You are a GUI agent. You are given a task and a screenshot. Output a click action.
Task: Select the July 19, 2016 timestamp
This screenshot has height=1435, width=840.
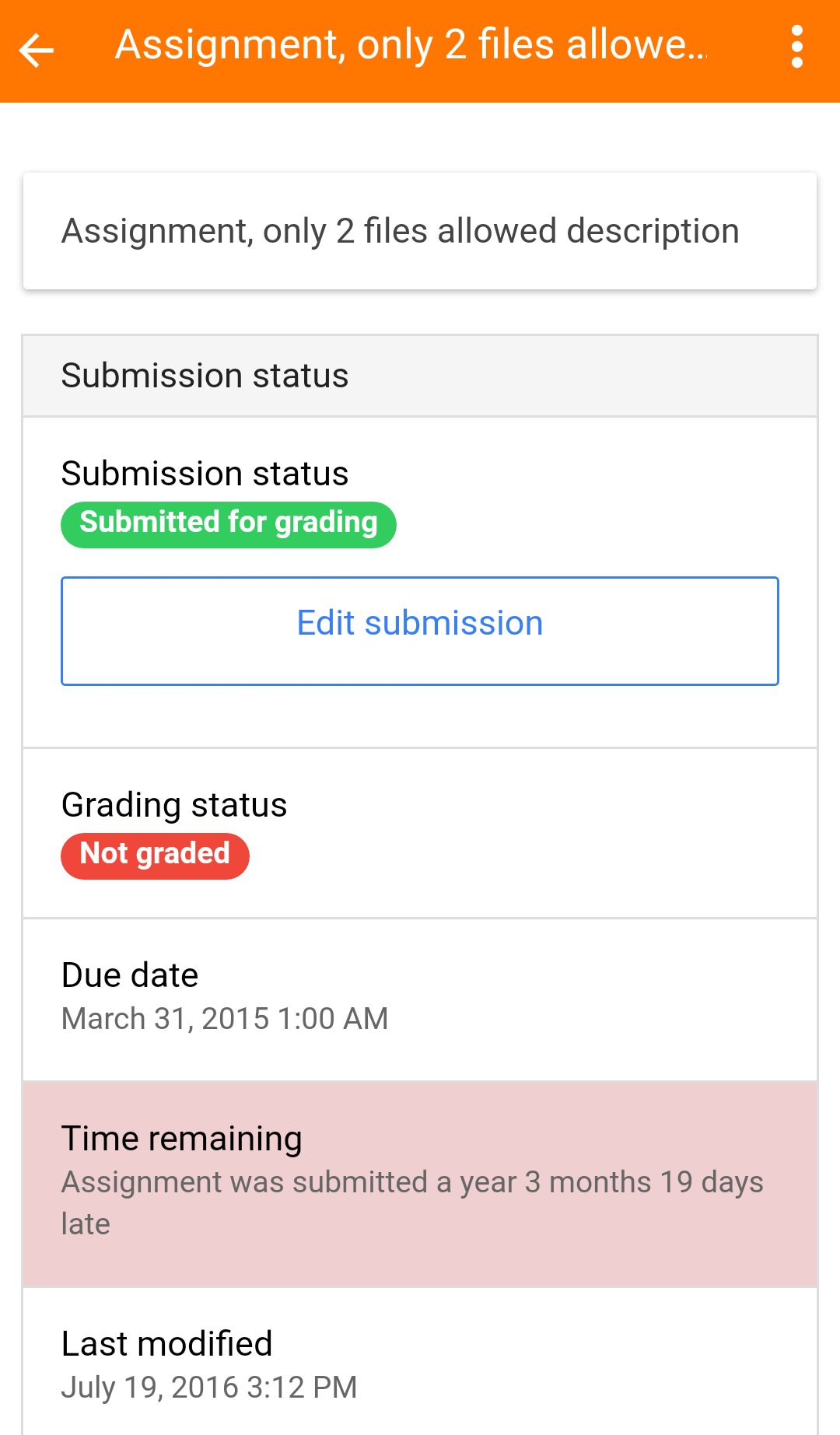click(x=209, y=1388)
